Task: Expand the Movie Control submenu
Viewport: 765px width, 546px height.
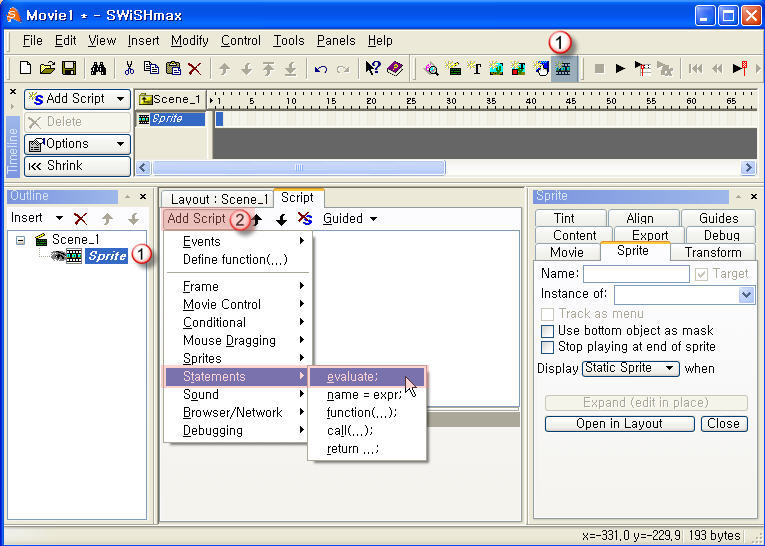Action: click(238, 304)
